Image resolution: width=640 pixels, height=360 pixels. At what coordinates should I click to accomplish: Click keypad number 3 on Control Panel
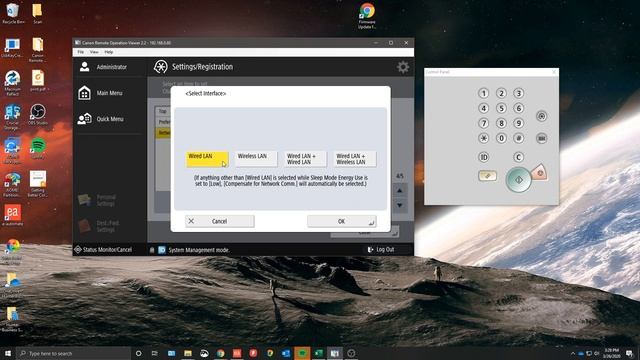tap(518, 93)
